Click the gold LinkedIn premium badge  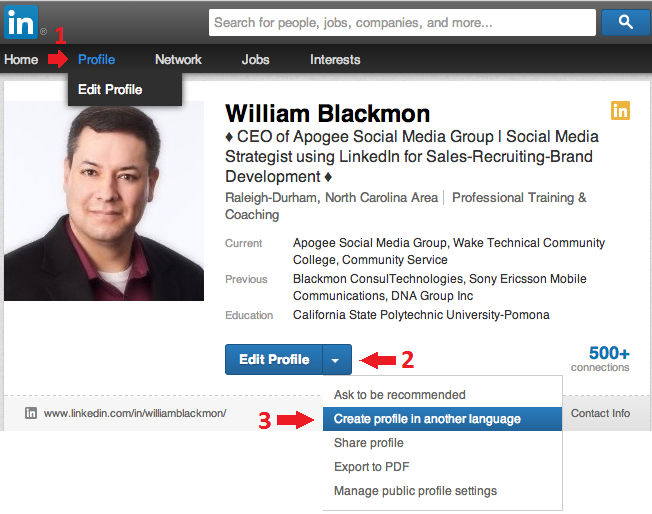coord(620,111)
